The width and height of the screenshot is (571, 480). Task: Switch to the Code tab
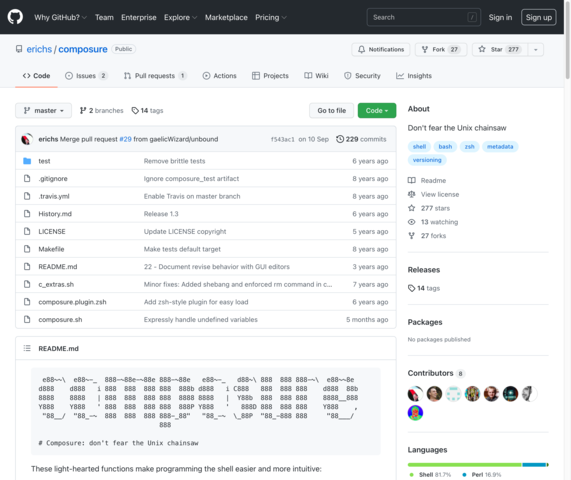(x=36, y=76)
